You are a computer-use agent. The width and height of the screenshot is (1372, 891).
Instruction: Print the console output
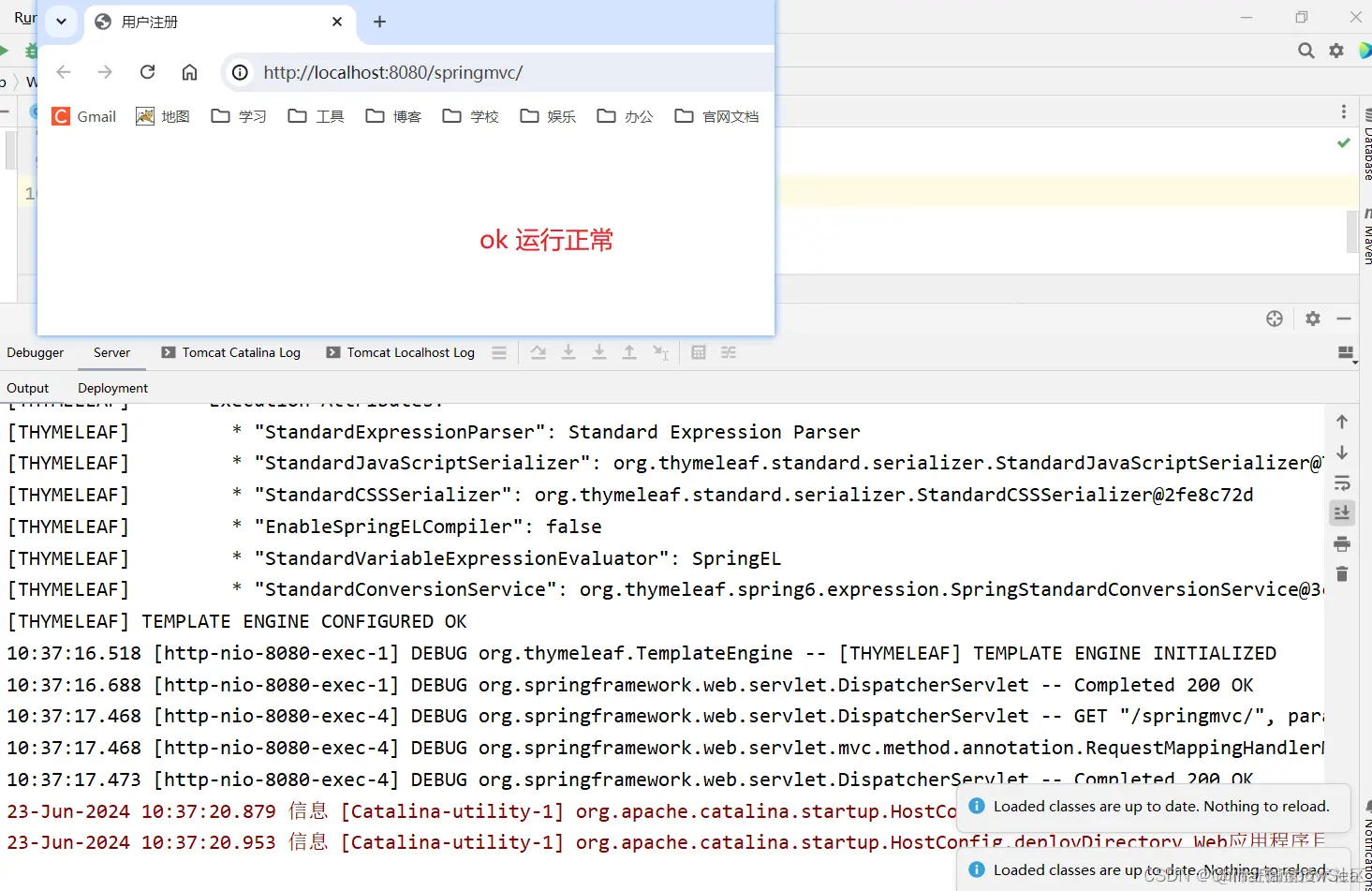click(1342, 544)
